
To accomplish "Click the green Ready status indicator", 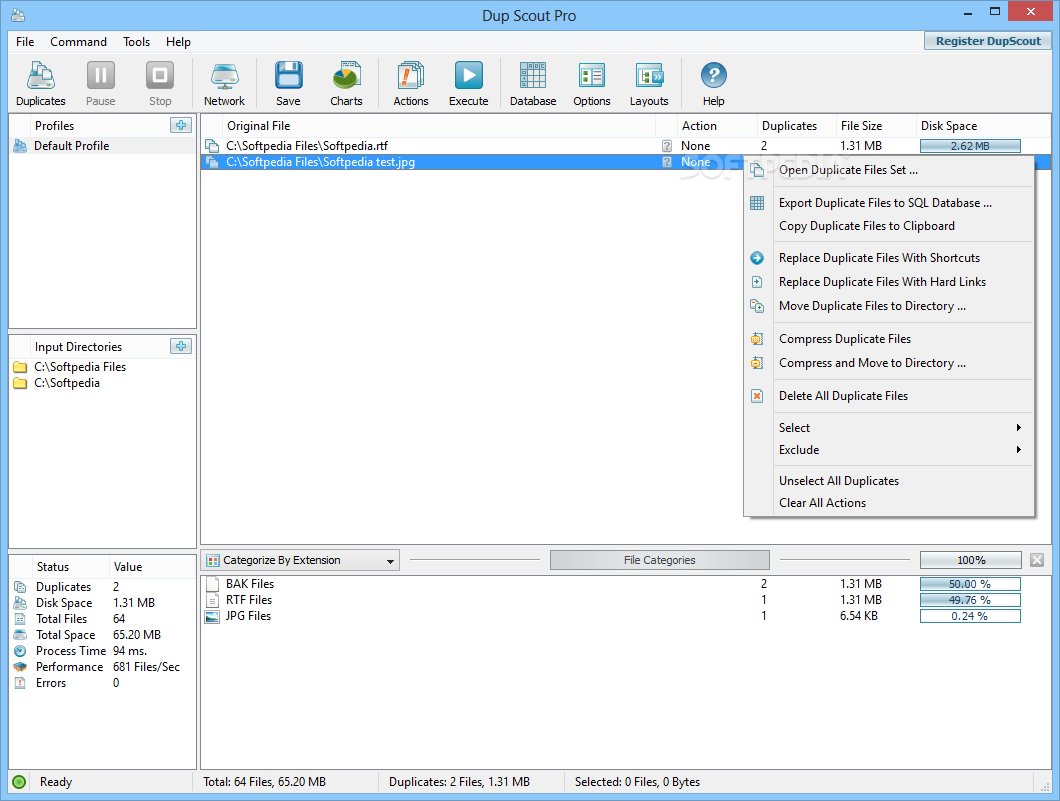I will 19,782.
